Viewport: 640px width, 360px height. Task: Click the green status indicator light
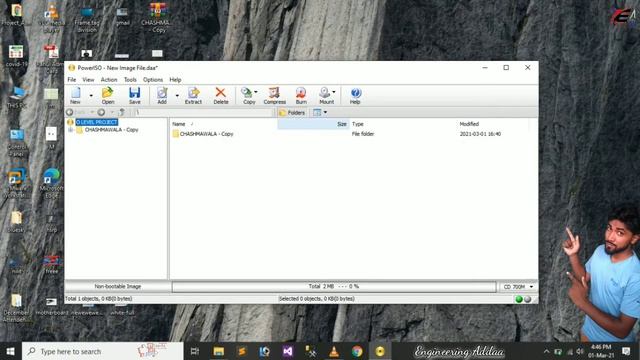[x=519, y=299]
